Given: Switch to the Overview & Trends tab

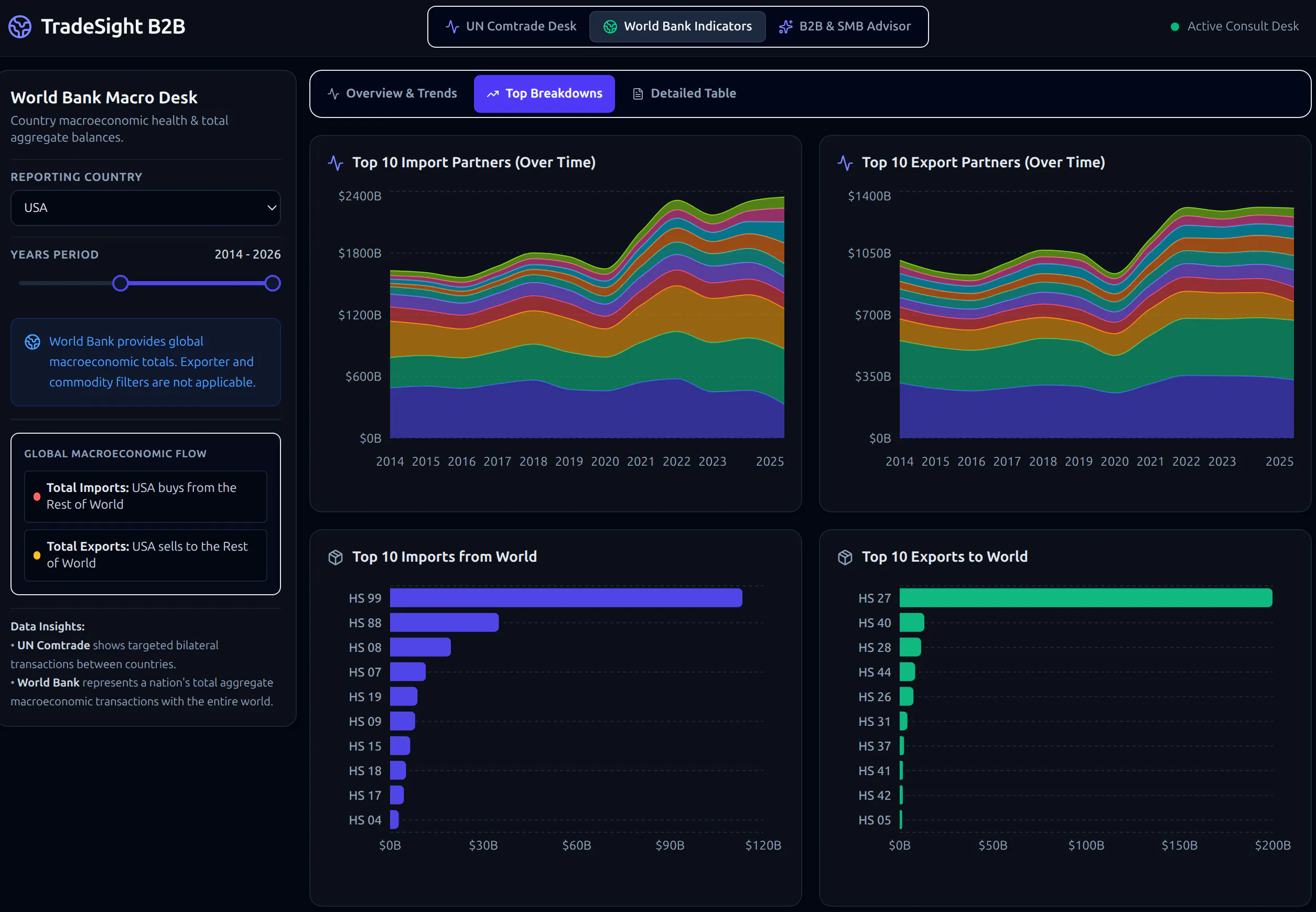Looking at the screenshot, I should coord(392,94).
